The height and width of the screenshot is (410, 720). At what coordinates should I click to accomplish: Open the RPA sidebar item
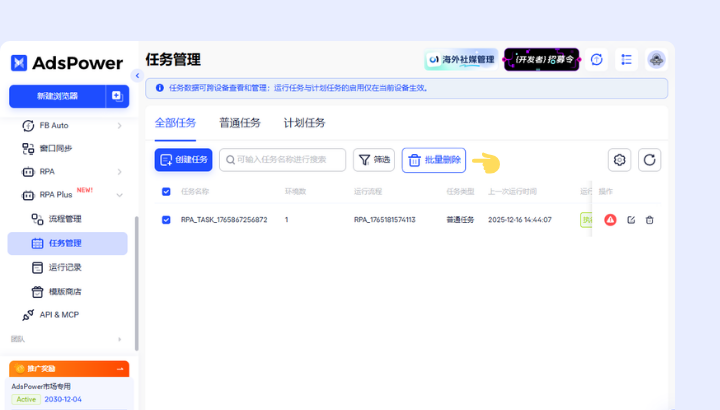(x=47, y=171)
